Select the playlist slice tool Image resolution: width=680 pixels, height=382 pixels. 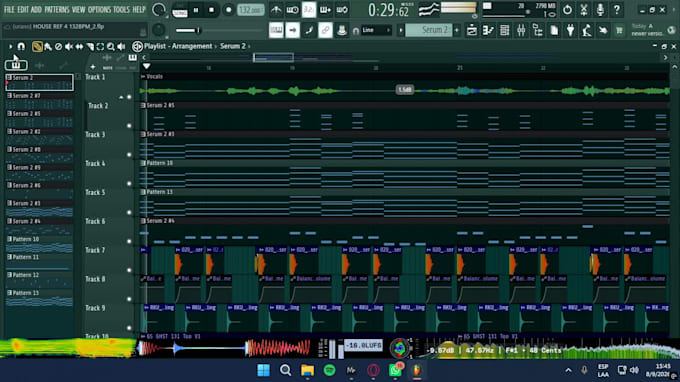pos(90,46)
